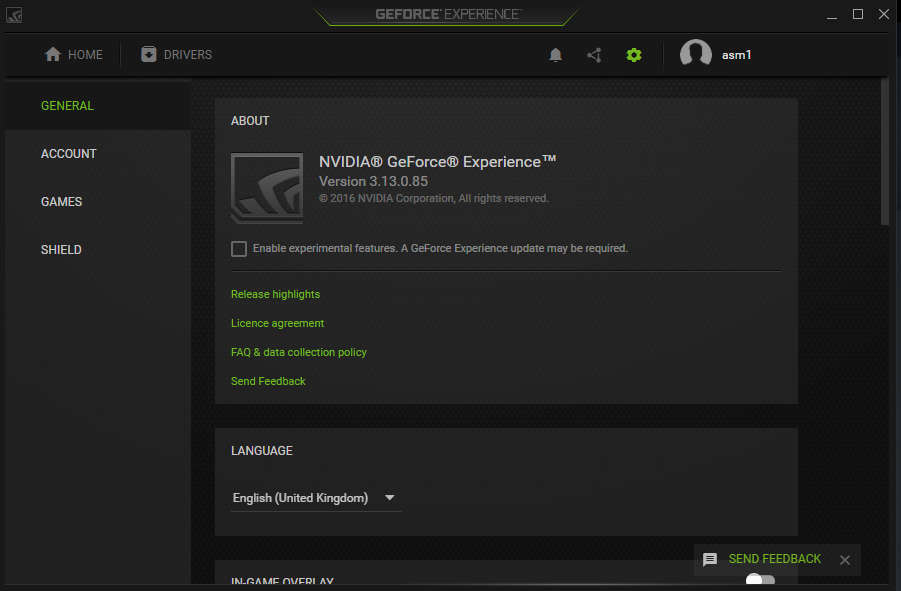Maximize the GeForce Experience window
Image resolution: width=901 pixels, height=591 pixels.
click(x=858, y=14)
